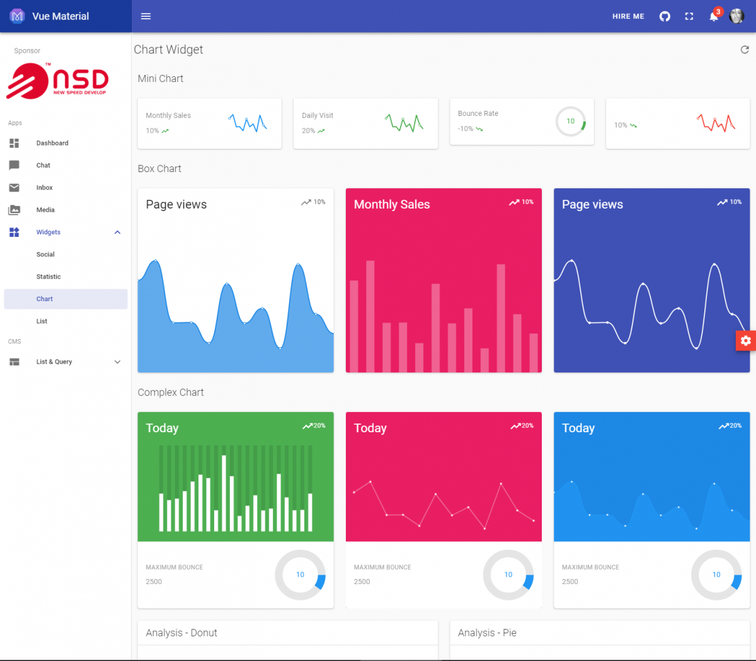Click the Vue Material logo icon
This screenshot has width=756, height=661.
click(17, 16)
